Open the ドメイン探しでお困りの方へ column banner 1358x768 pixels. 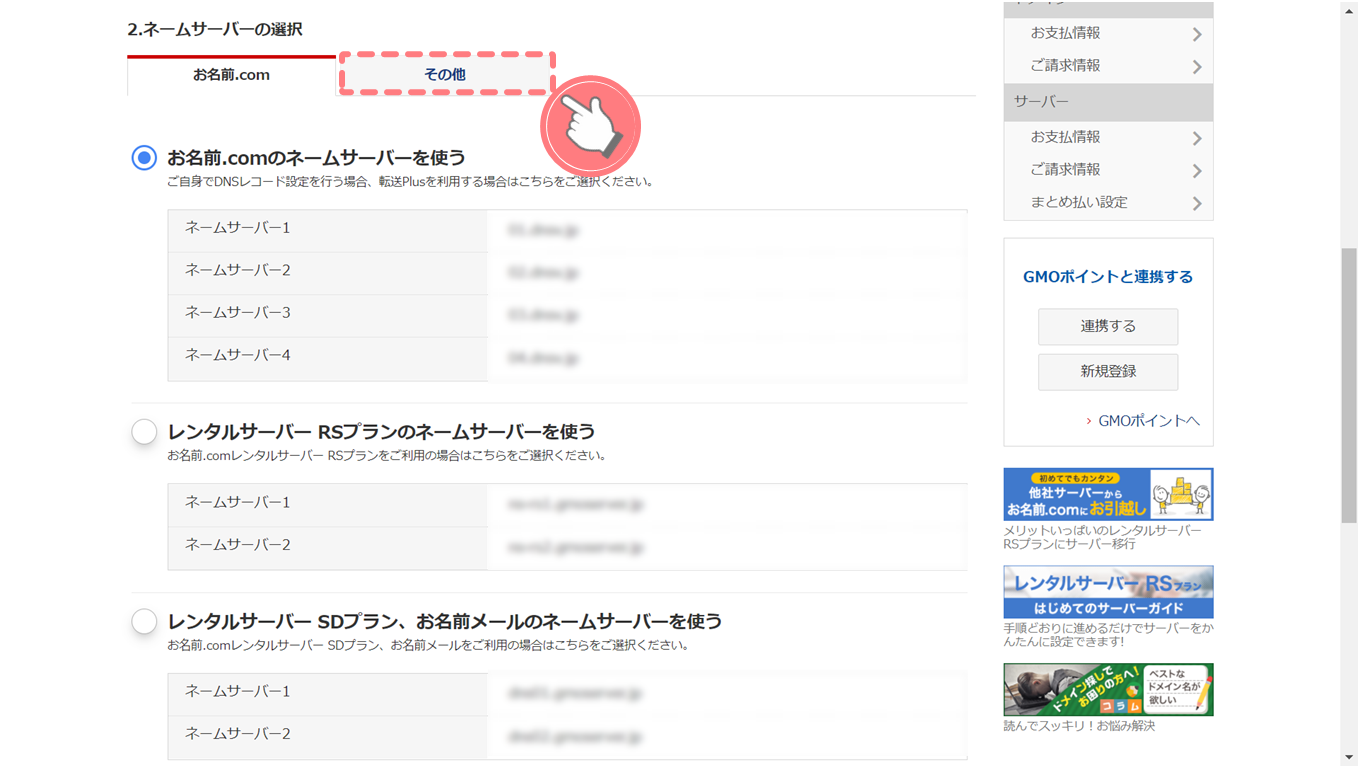pos(1108,689)
